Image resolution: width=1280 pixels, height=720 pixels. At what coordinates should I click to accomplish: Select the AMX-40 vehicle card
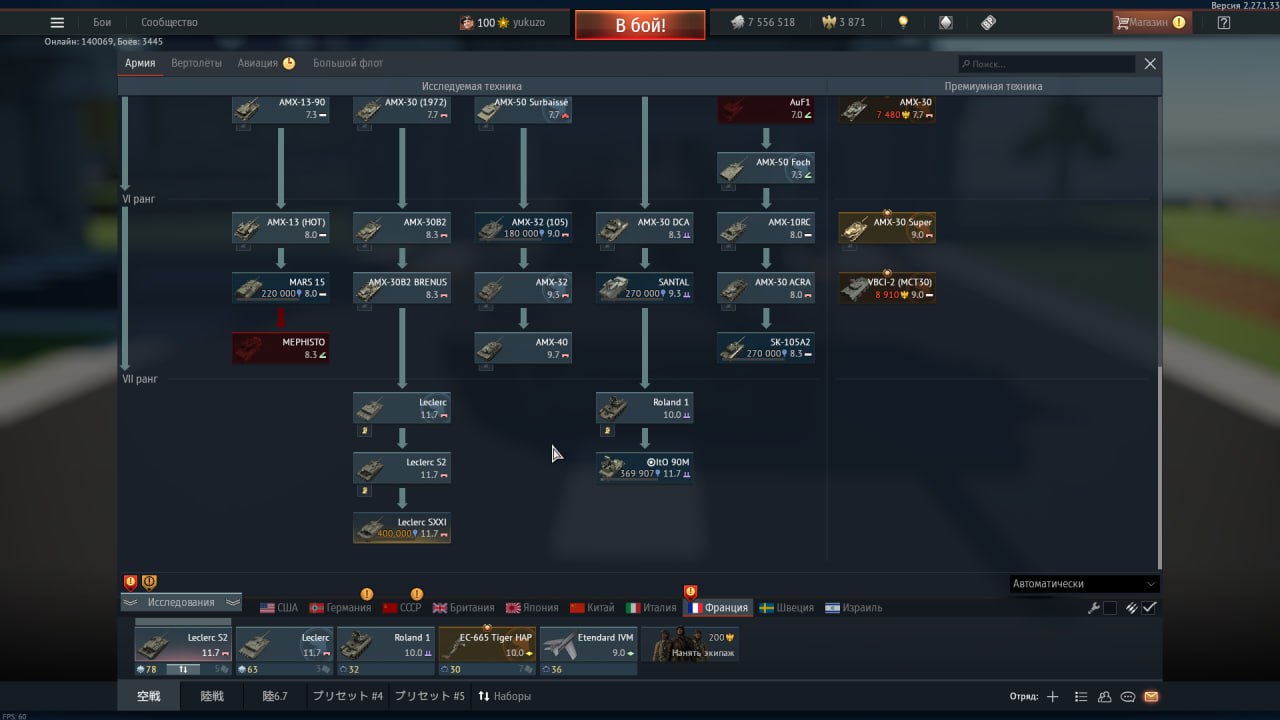click(523, 348)
